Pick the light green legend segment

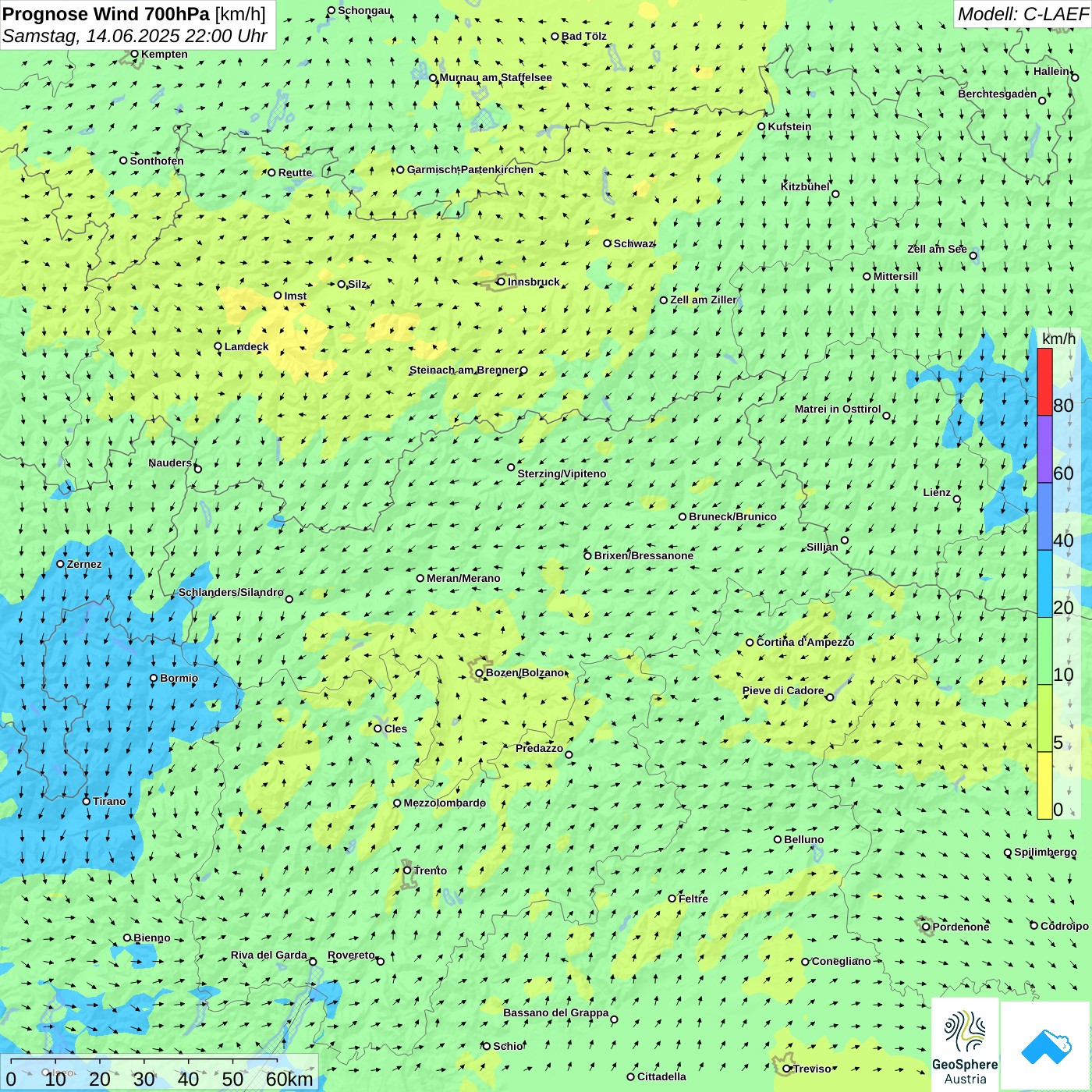click(1044, 651)
